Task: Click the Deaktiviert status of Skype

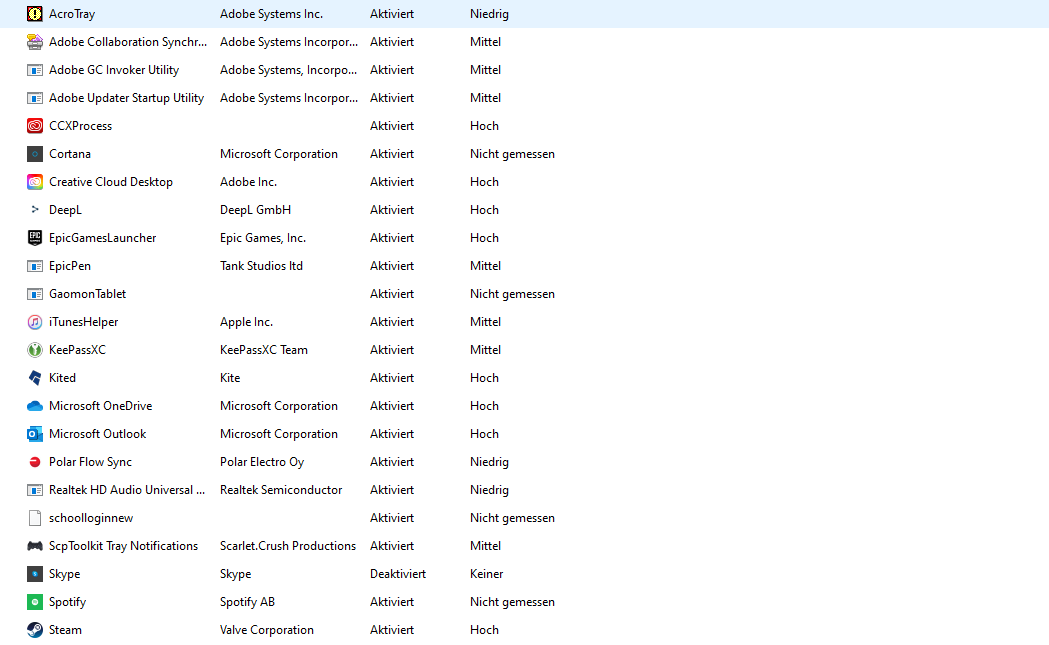Action: tap(398, 574)
